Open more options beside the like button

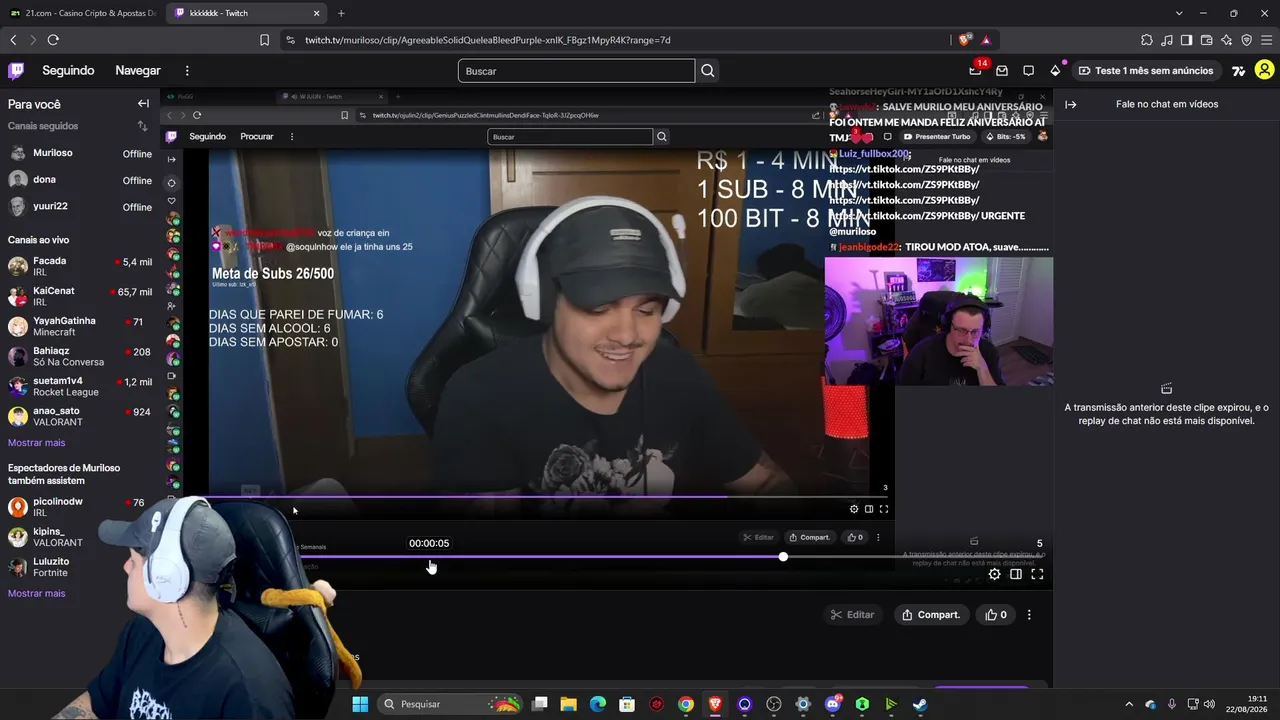1029,615
